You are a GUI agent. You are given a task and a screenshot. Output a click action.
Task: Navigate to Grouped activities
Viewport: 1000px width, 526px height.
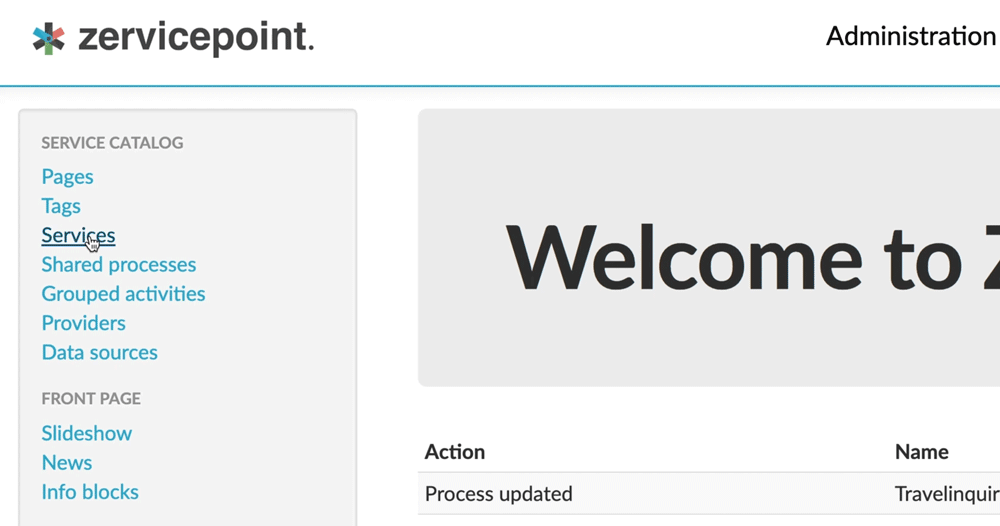[123, 294]
